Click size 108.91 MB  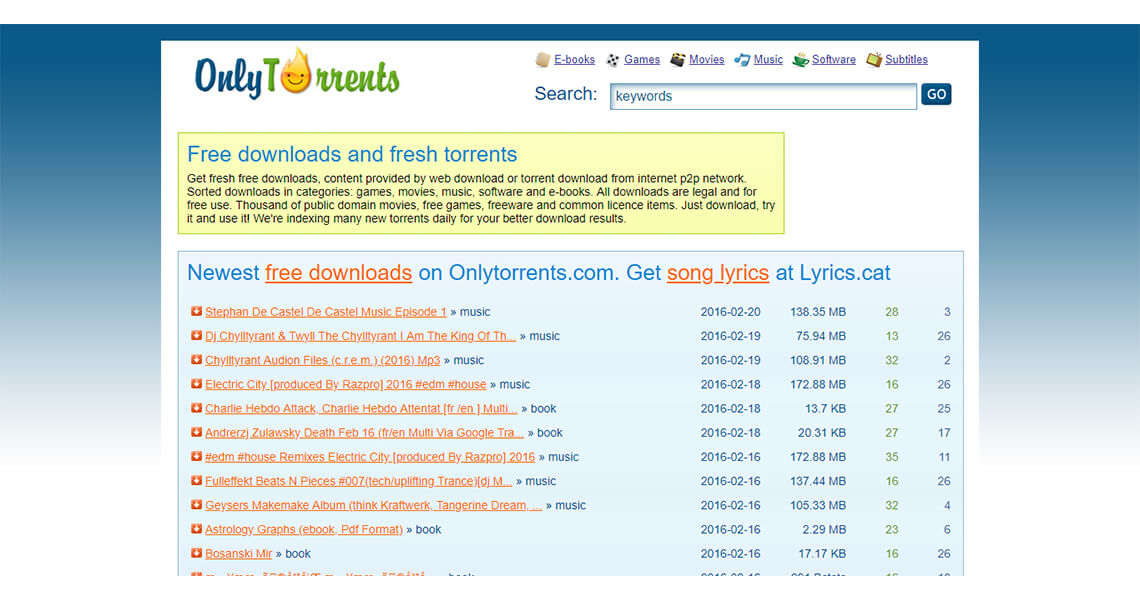[x=818, y=360]
